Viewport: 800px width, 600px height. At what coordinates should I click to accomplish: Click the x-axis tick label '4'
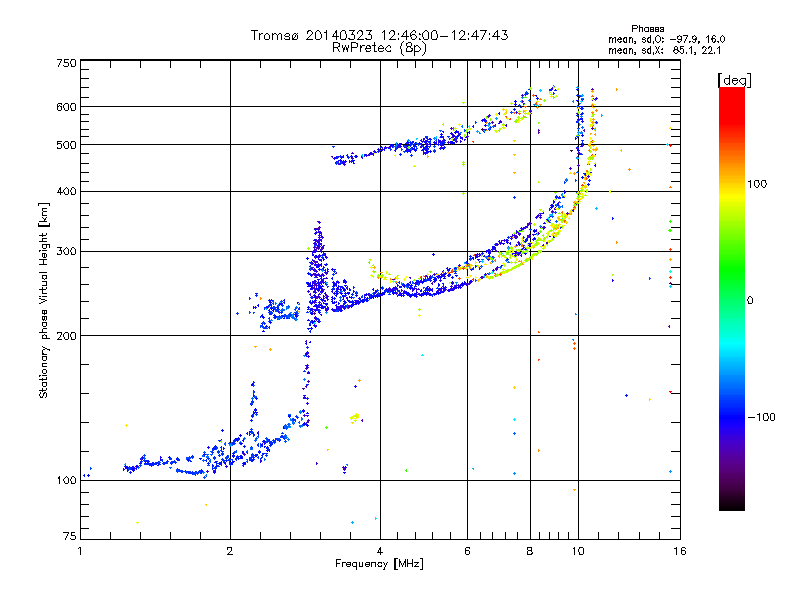380,551
